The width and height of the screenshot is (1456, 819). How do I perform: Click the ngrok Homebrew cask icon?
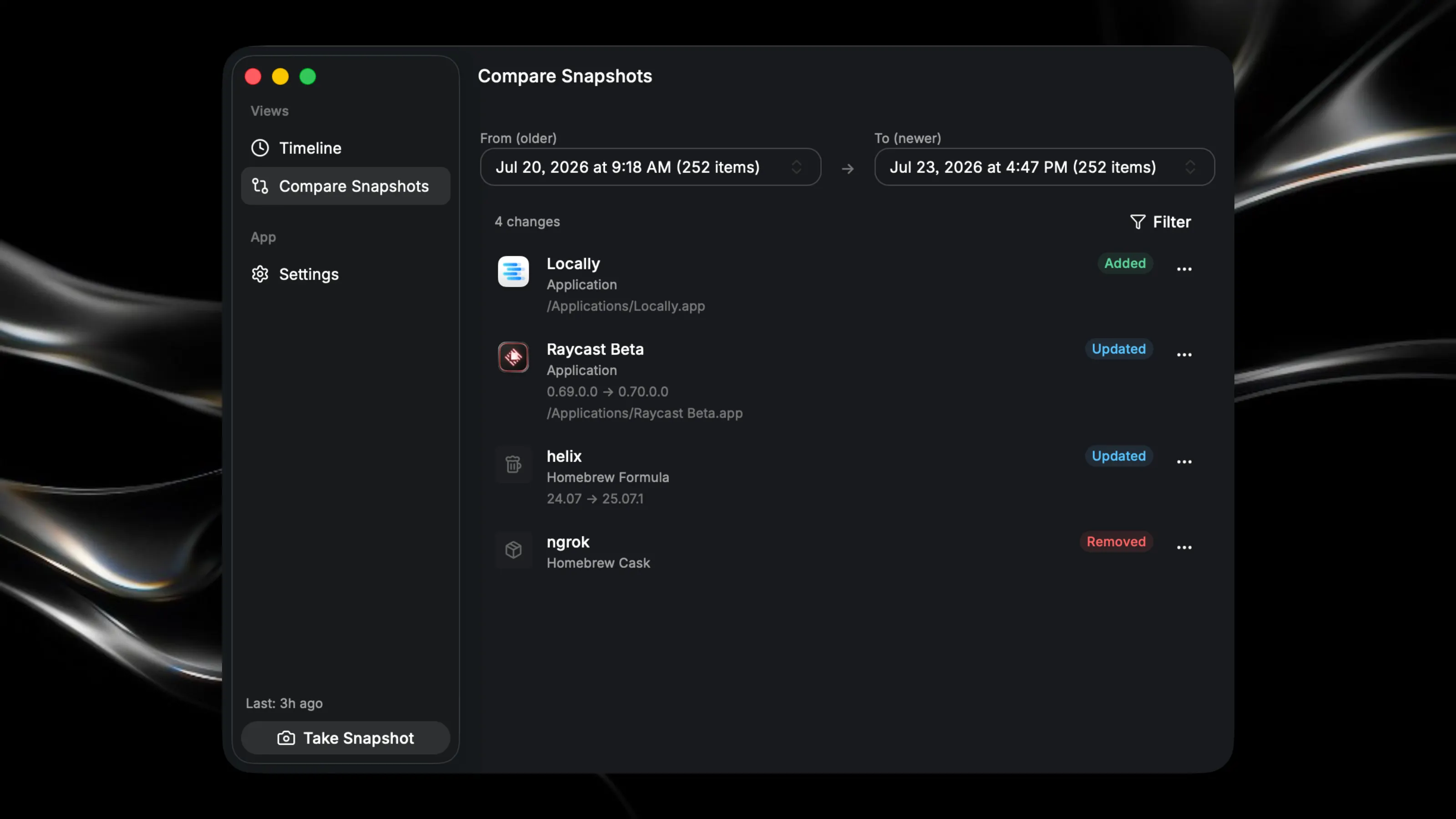[513, 550]
